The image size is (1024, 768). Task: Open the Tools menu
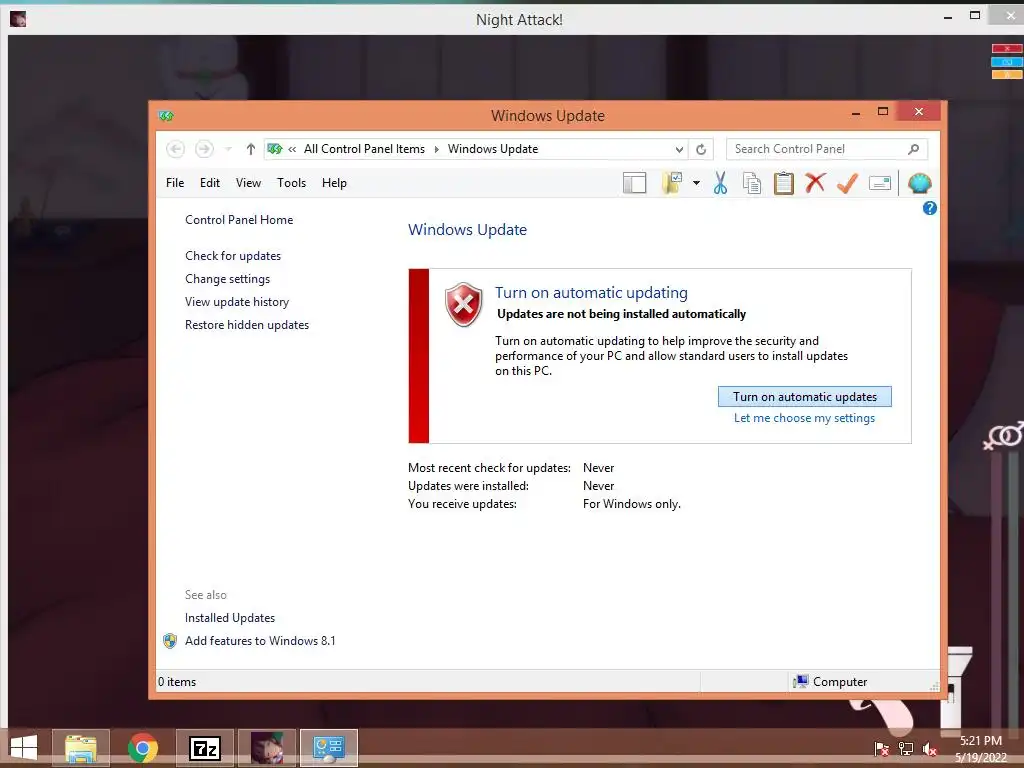(x=291, y=183)
